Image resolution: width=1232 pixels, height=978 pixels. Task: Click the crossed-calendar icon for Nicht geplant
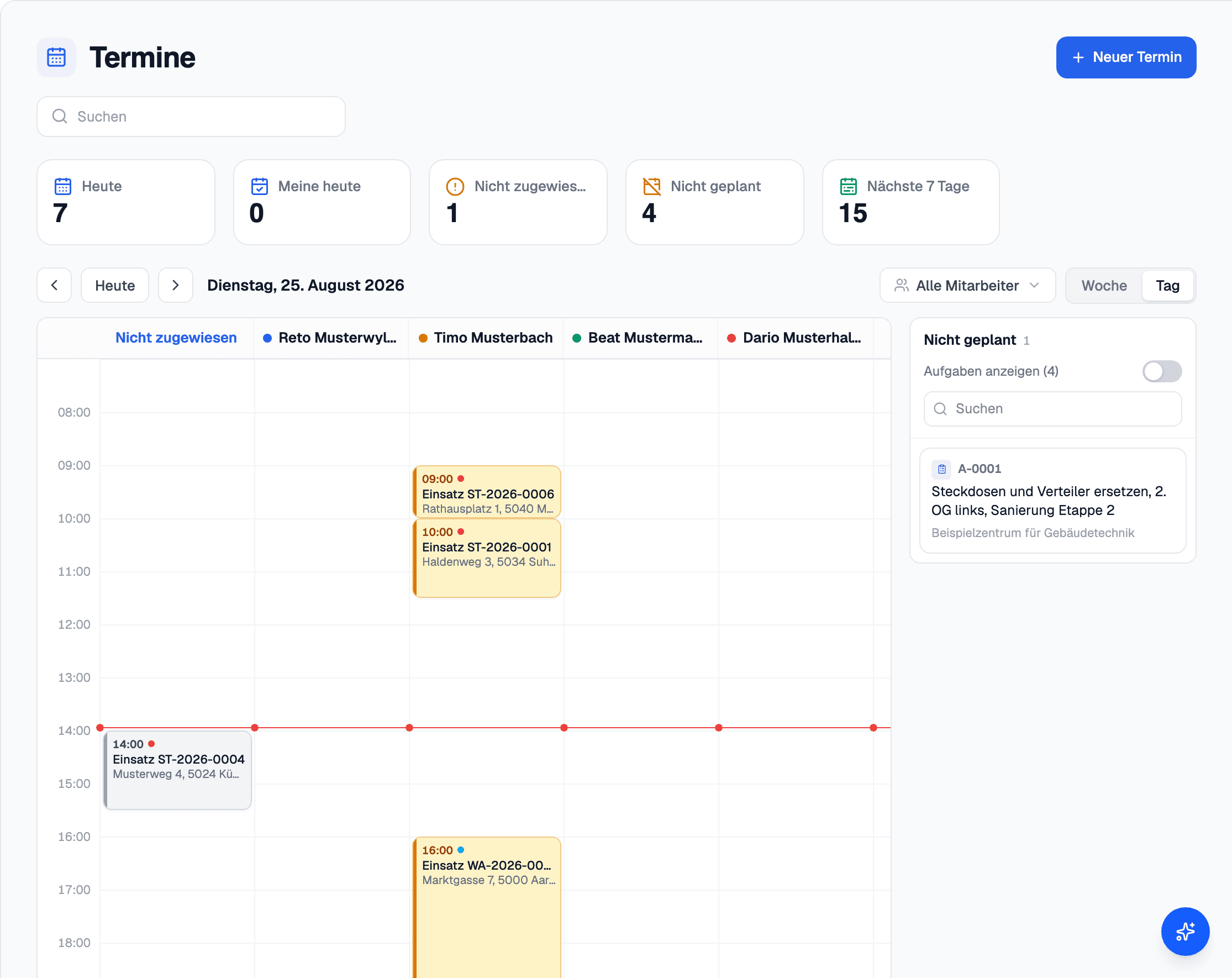(x=651, y=186)
